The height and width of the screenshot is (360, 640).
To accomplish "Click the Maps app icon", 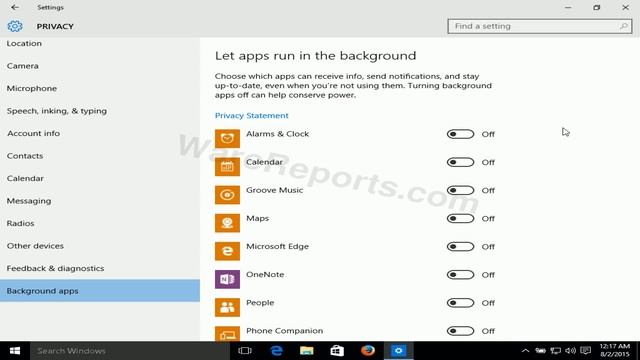I will pos(227,223).
